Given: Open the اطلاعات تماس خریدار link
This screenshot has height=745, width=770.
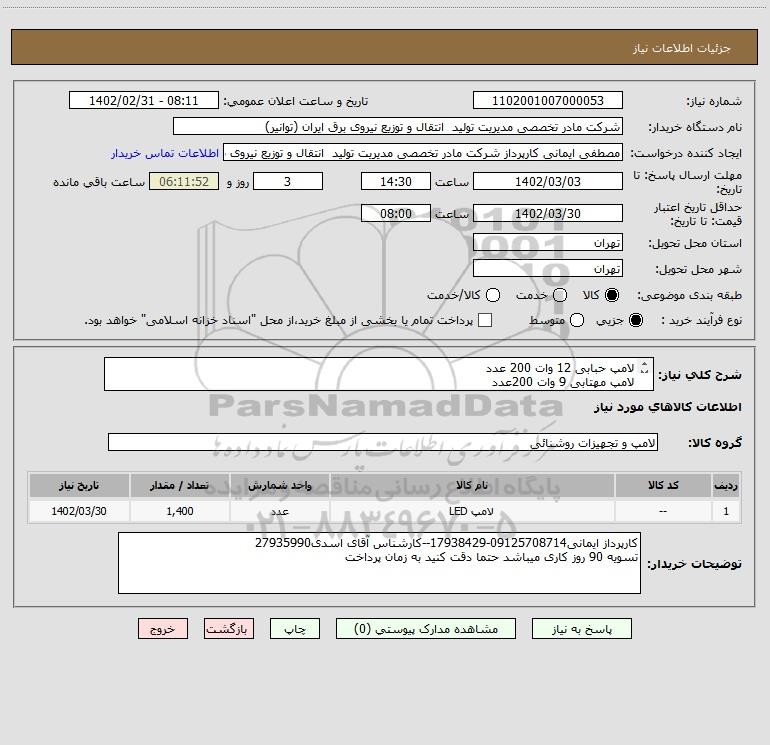Looking at the screenshot, I should click(x=165, y=153).
